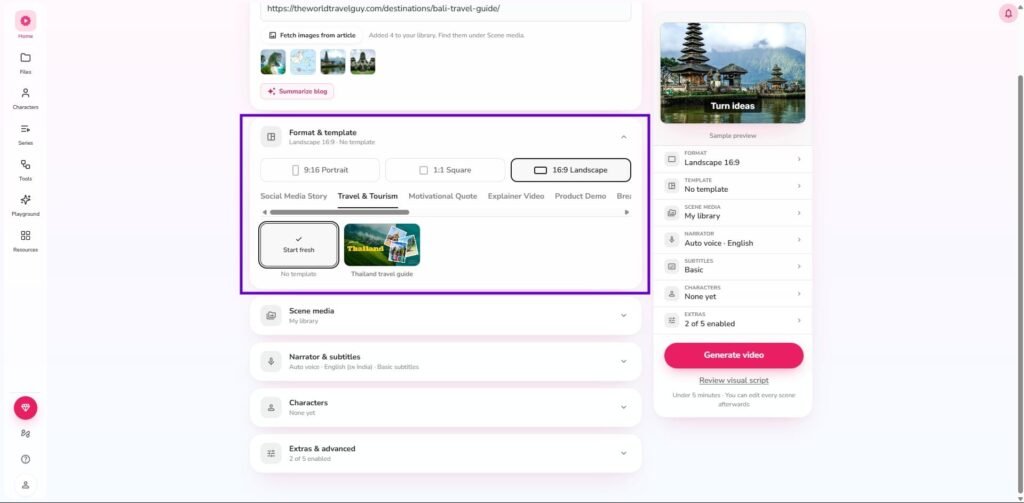The height and width of the screenshot is (503, 1024).
Task: Open Files in the left sidebar
Action: click(x=25, y=63)
